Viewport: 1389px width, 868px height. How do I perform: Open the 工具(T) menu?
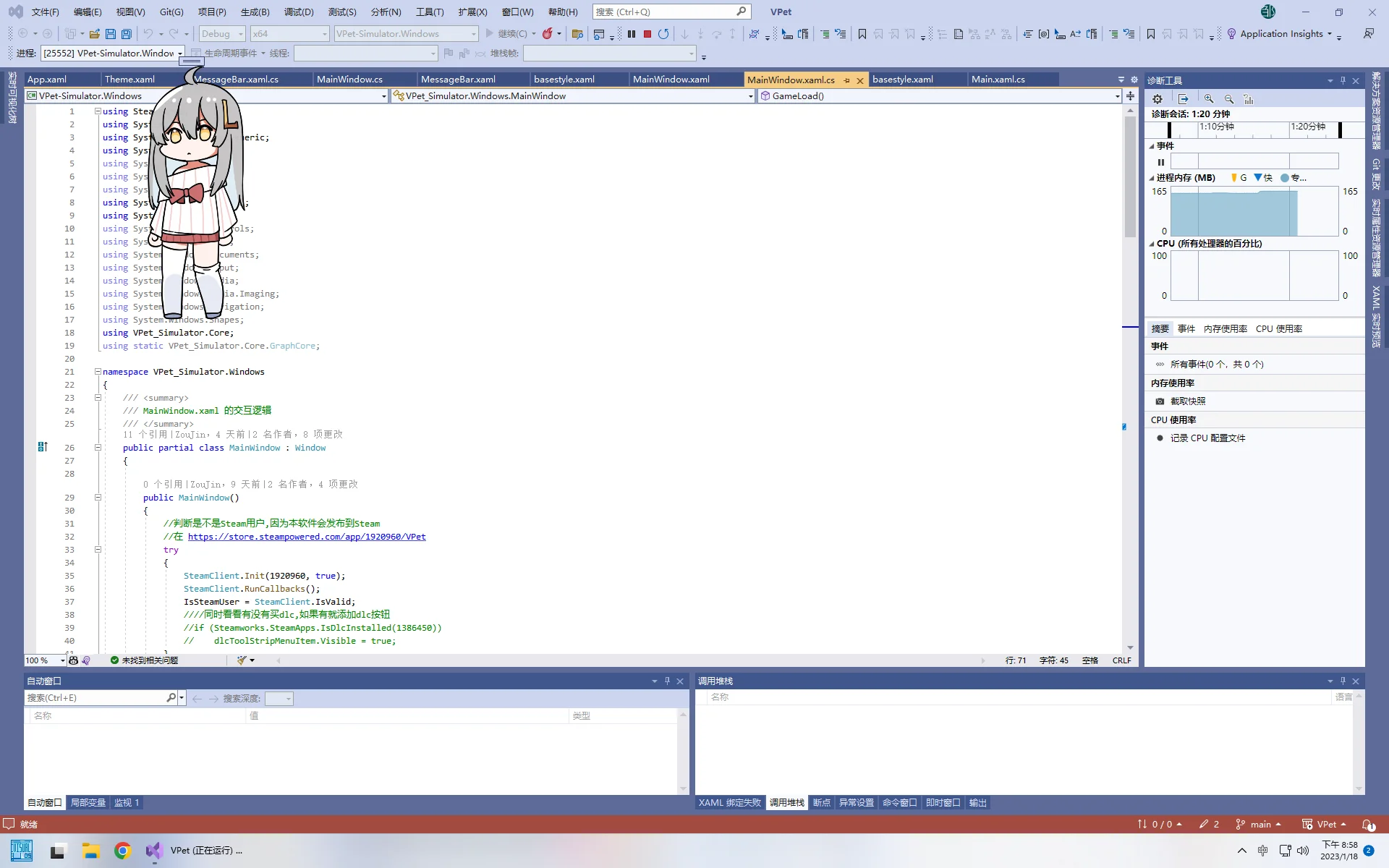coord(430,12)
